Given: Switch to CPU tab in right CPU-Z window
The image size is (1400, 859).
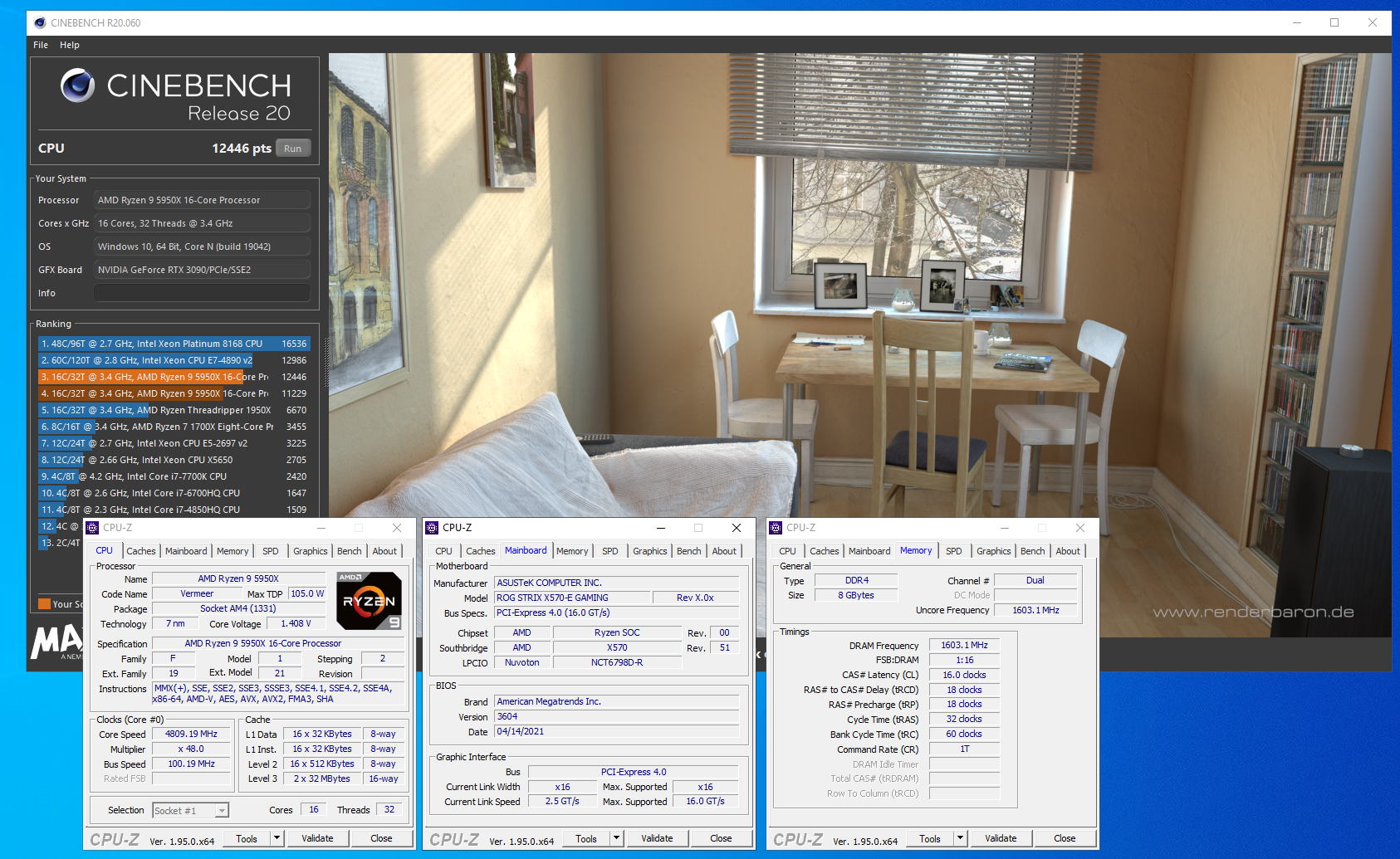Looking at the screenshot, I should pos(788,551).
